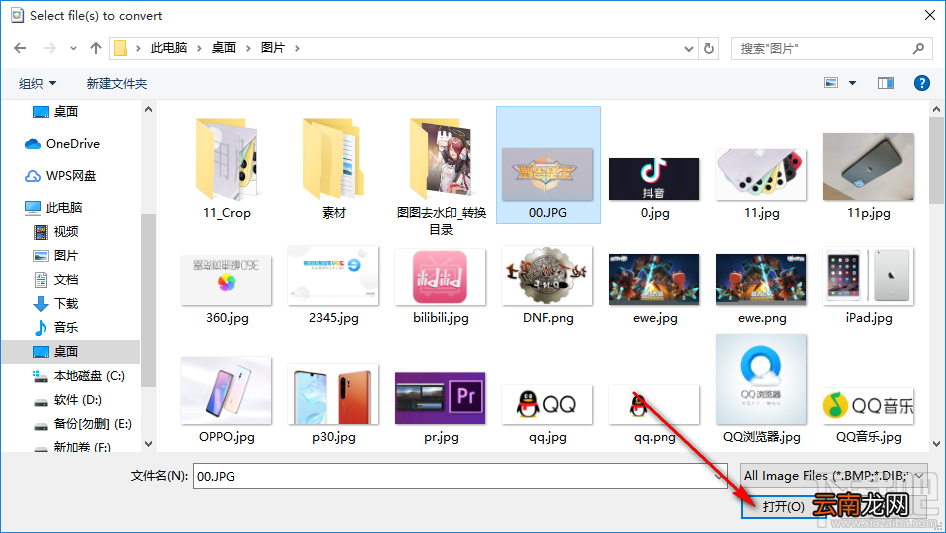The height and width of the screenshot is (533, 946).
Task: Open 视频 in sidebar
Action: [x=56, y=232]
